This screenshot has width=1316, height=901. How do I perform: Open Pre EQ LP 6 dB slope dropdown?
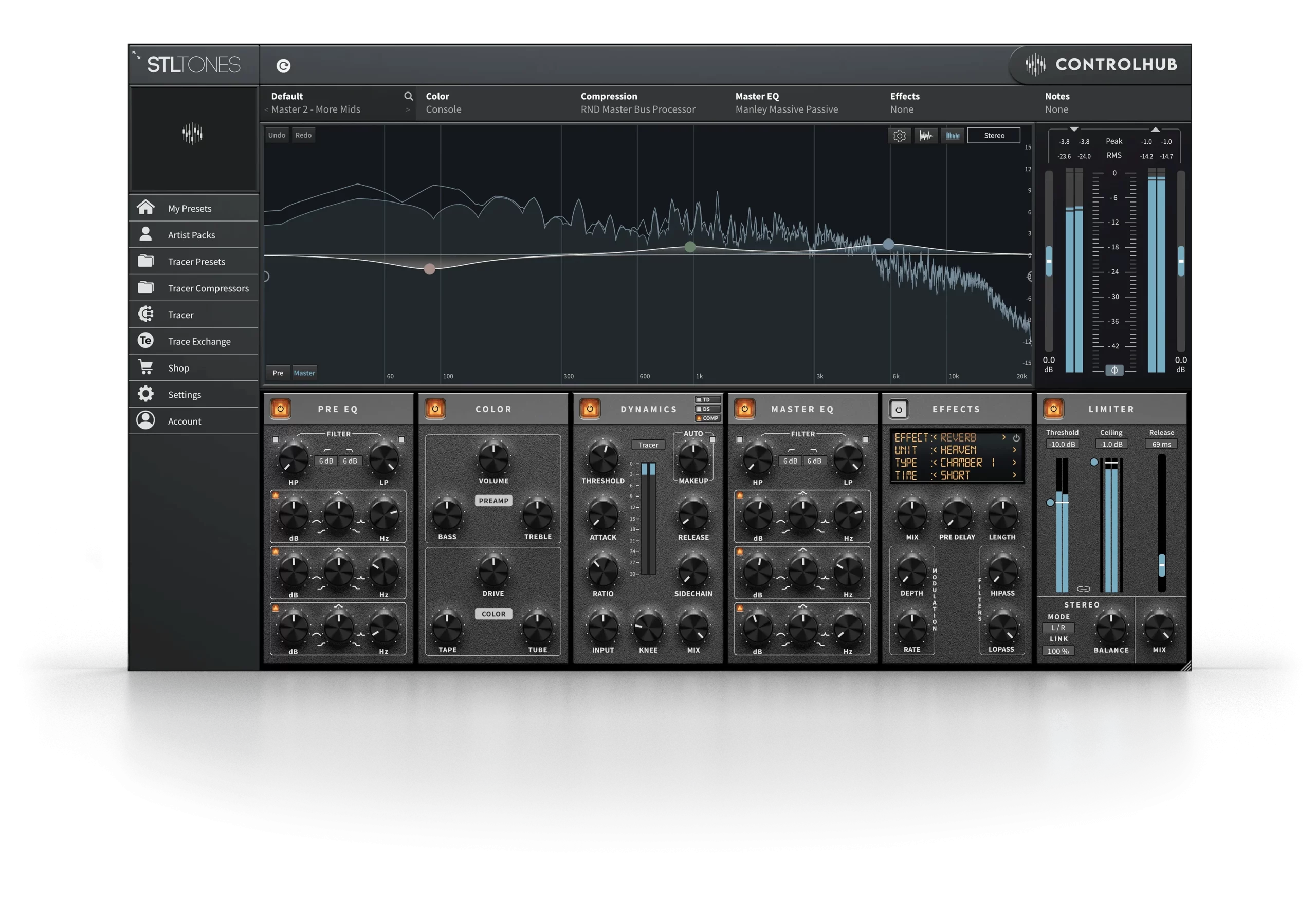pyautogui.click(x=350, y=461)
